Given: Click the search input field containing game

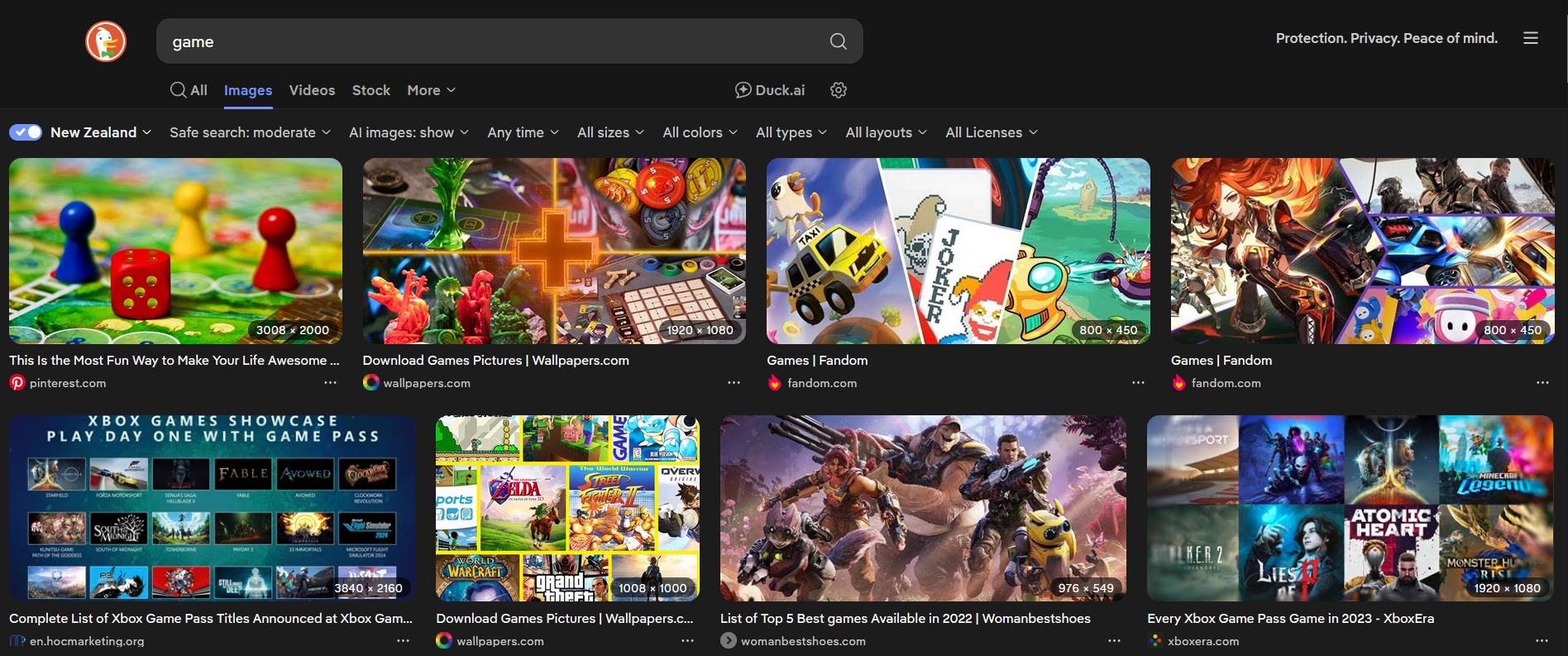Looking at the screenshot, I should [x=488, y=41].
